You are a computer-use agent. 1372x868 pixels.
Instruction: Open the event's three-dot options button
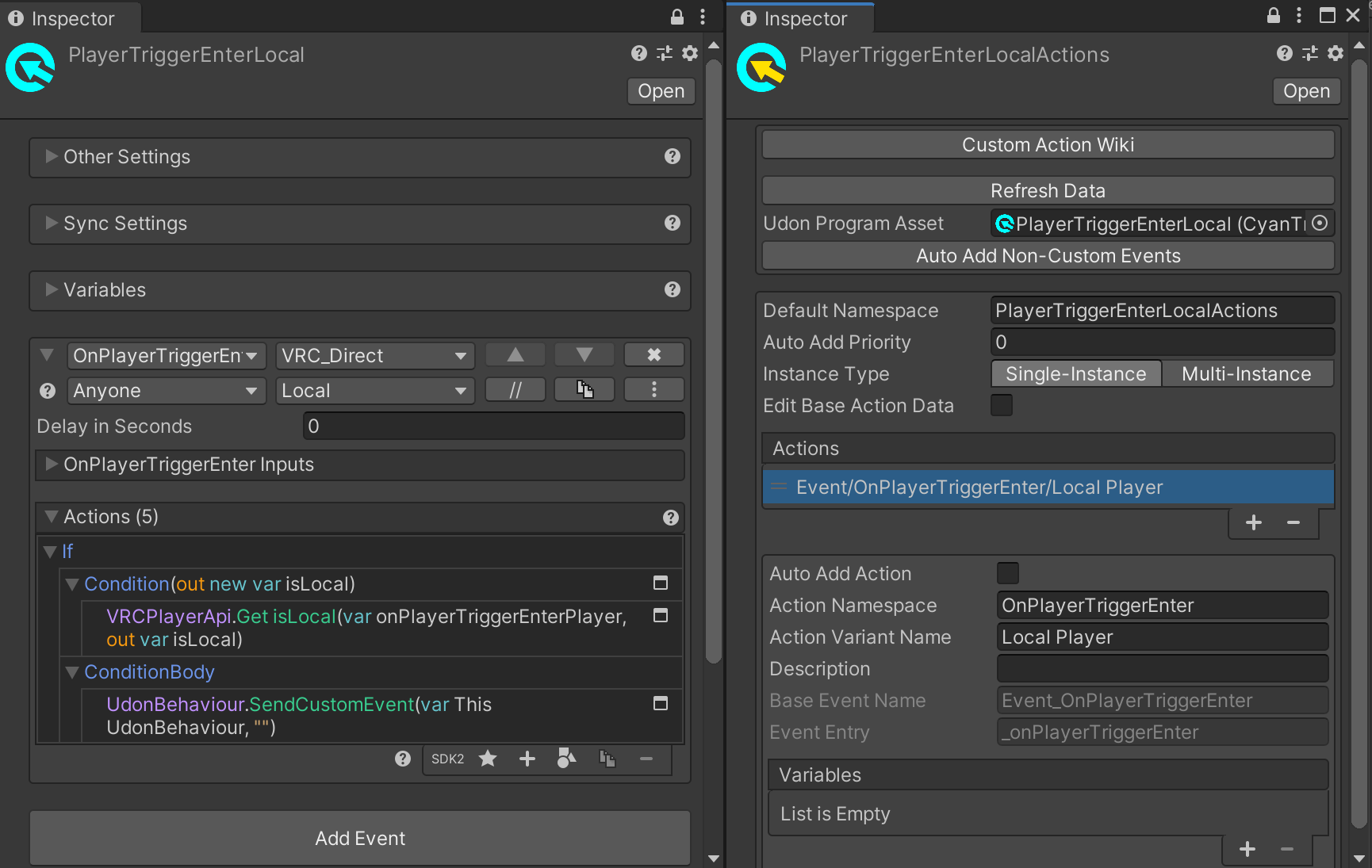pos(654,390)
